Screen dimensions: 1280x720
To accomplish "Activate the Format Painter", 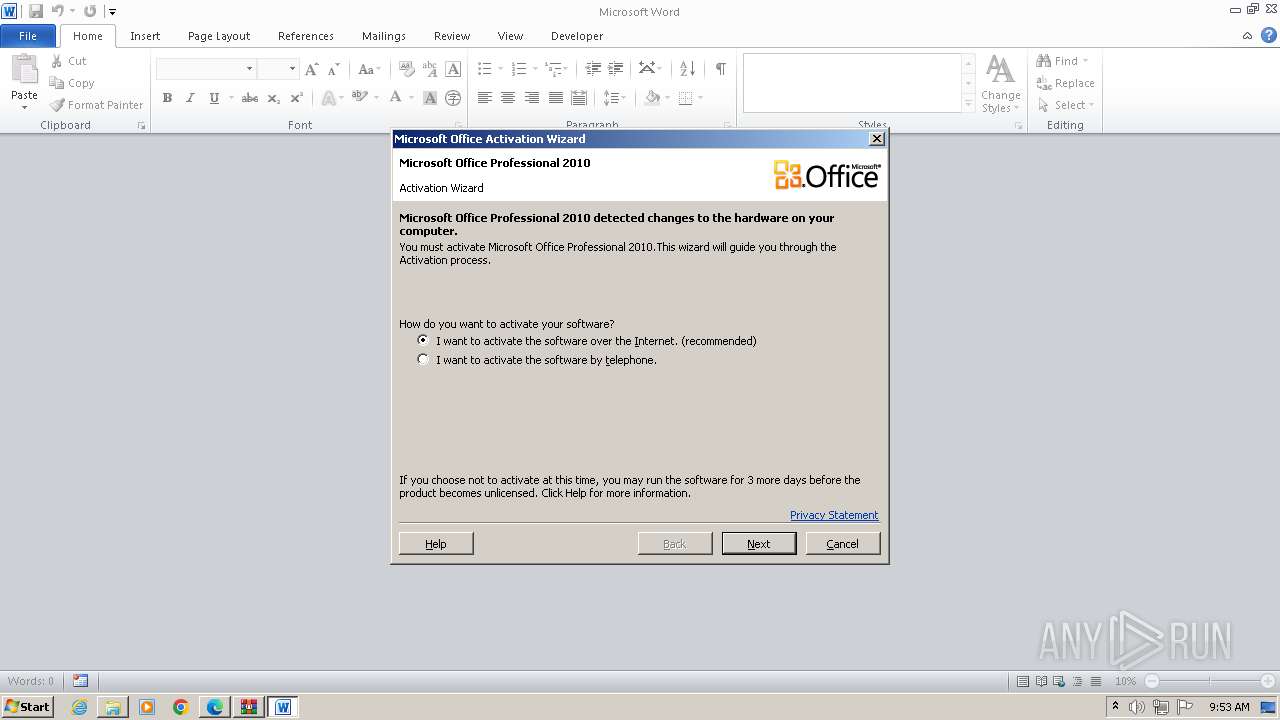I will [97, 105].
